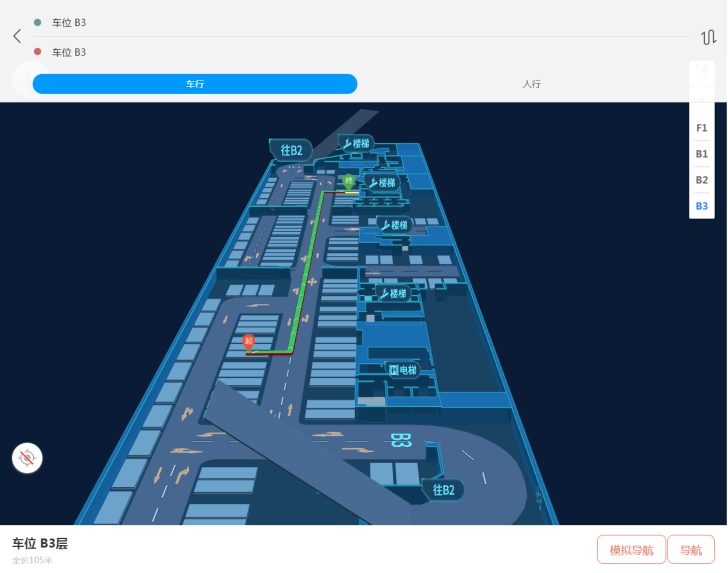Viewport: 728px width, 573px height.
Task: Go back using the left arrow
Action: point(16,36)
